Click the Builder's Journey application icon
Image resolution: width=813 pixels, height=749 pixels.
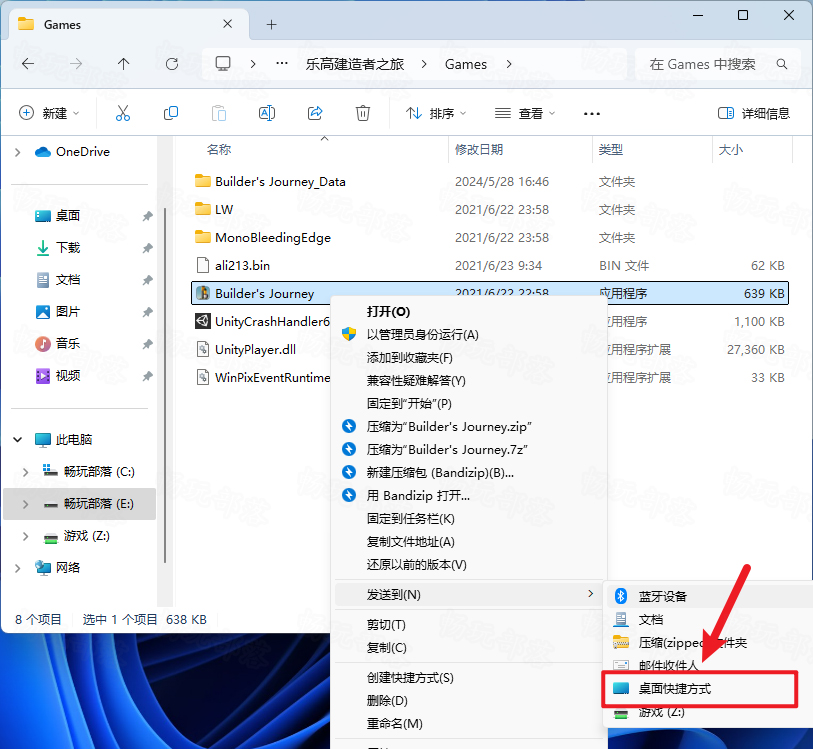click(203, 293)
